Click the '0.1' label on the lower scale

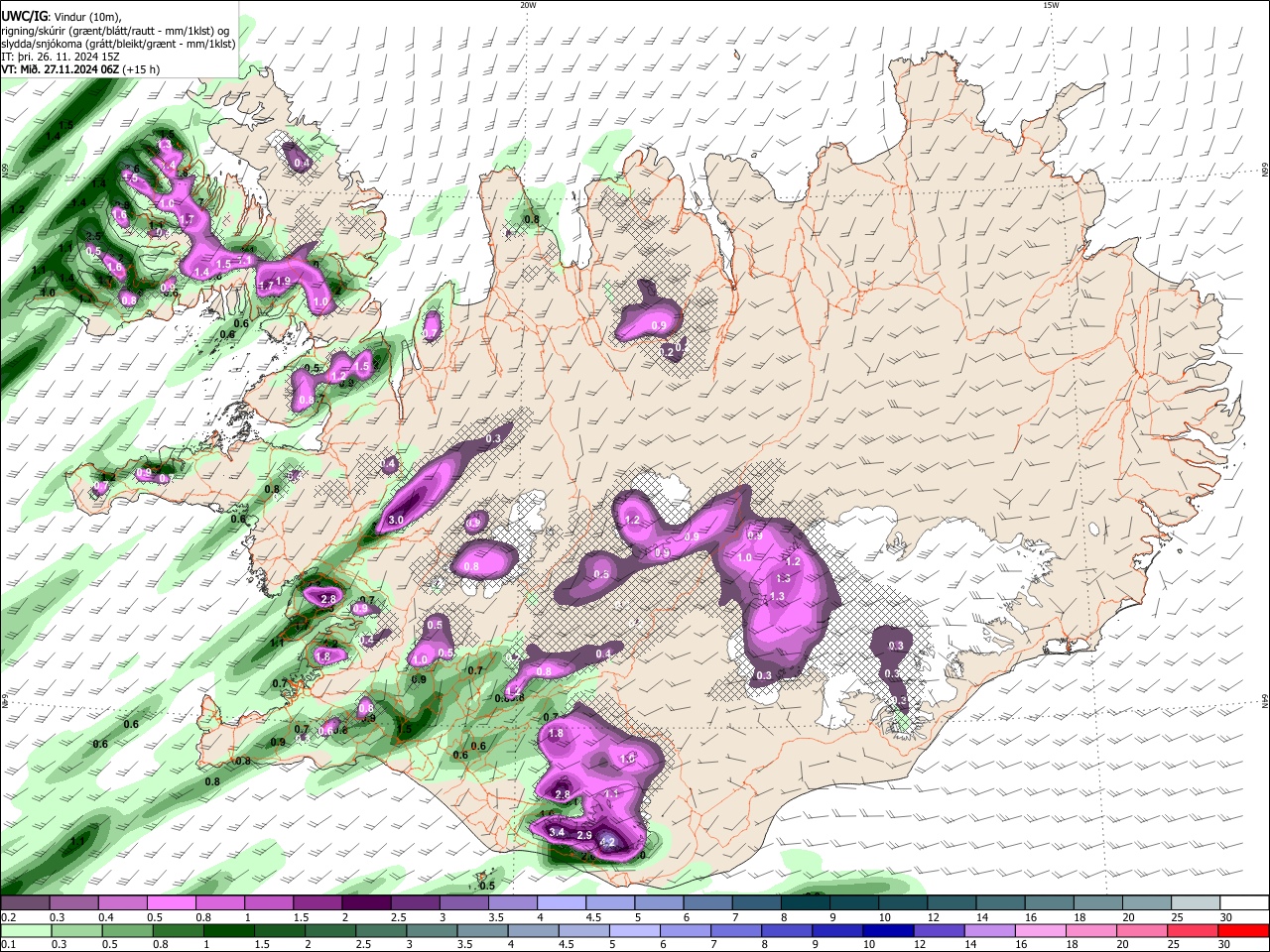pos(8,944)
